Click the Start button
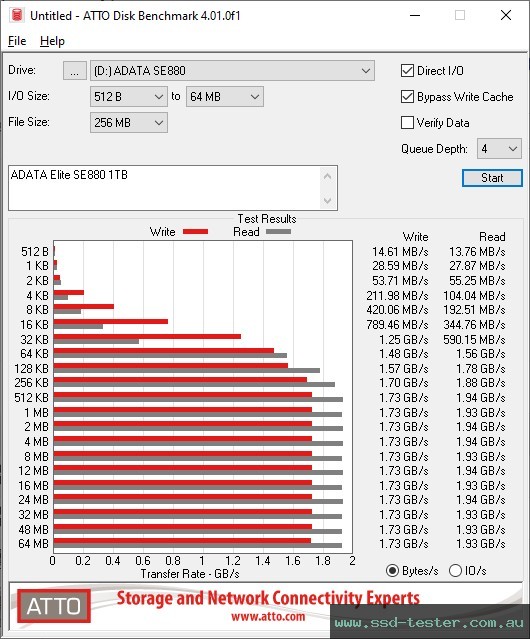The height and width of the screenshot is (639, 530). 492,178
